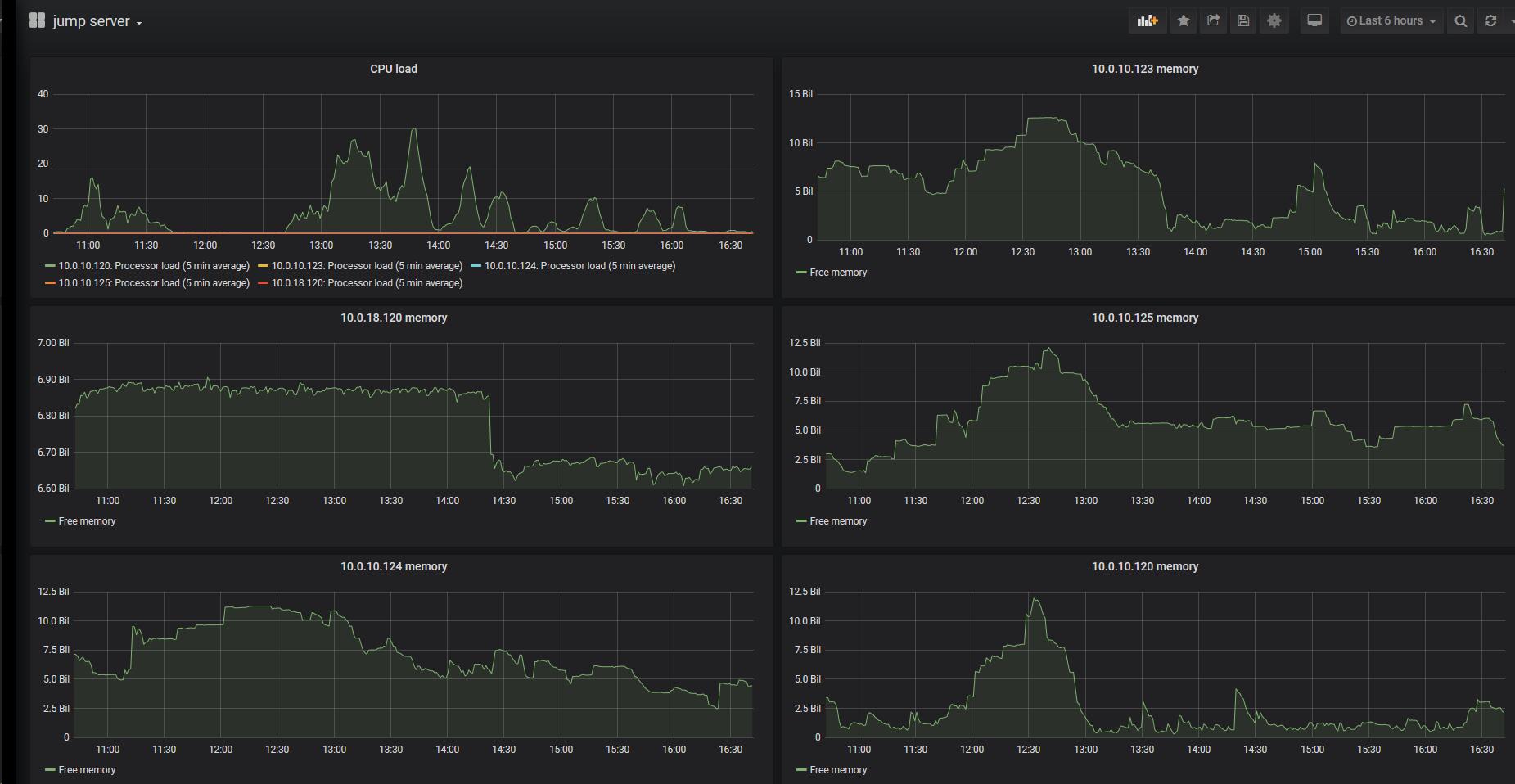Click the 13:30 peak area in CPU load graph
1515x784 pixels.
pos(414,131)
